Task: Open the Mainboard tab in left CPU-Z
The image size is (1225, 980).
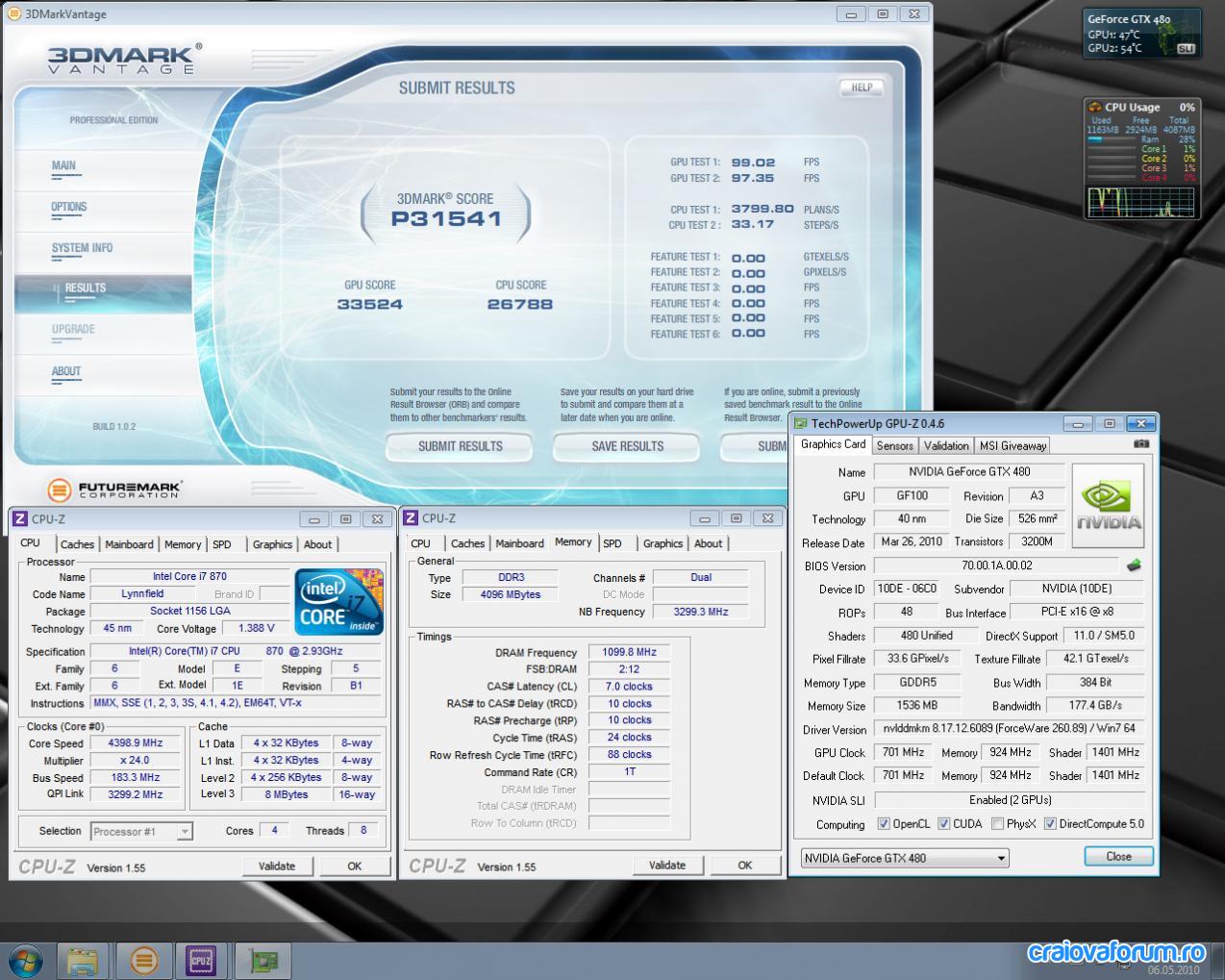Action: coord(129,544)
